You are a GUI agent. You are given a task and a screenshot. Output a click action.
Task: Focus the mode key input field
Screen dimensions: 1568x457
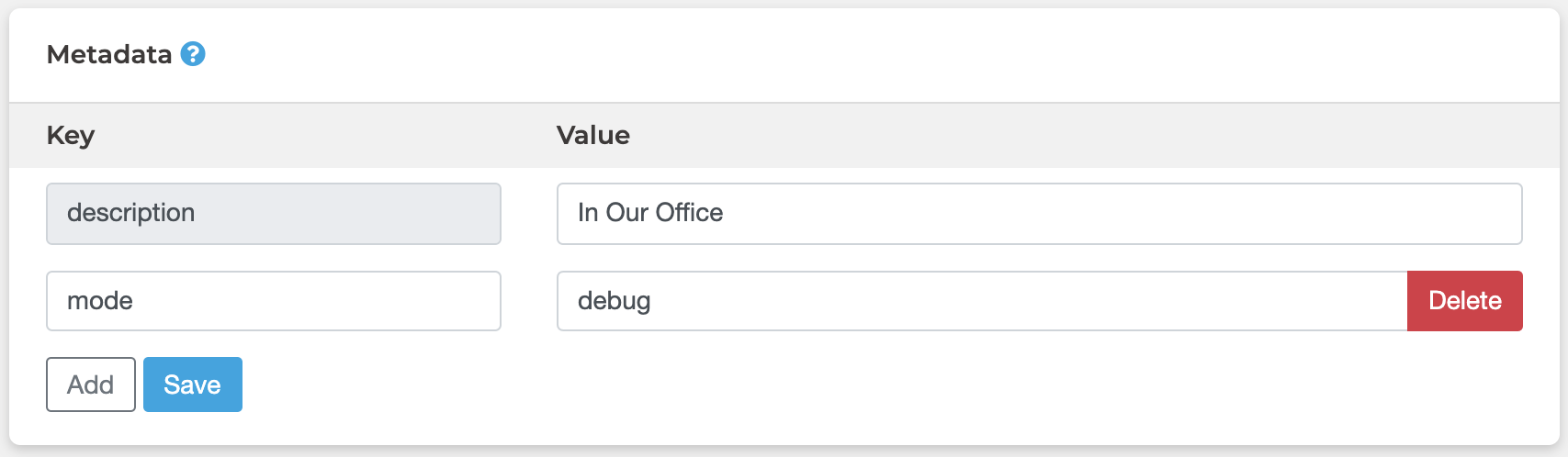tap(274, 301)
